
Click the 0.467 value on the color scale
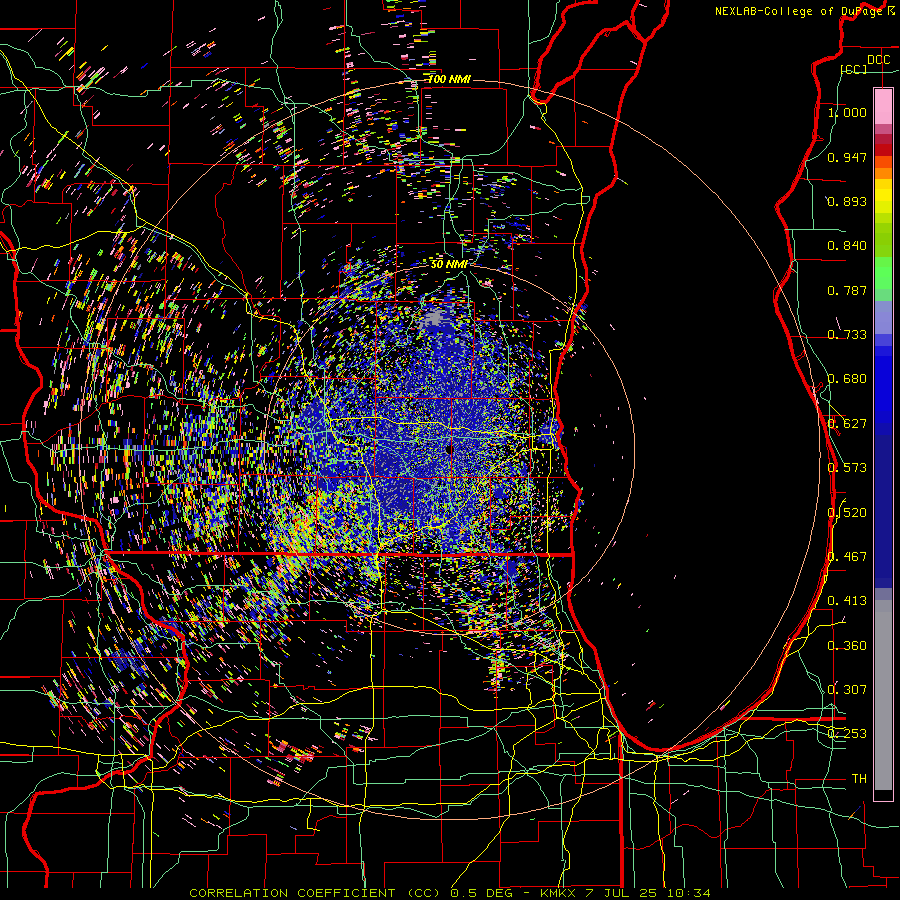tap(847, 557)
